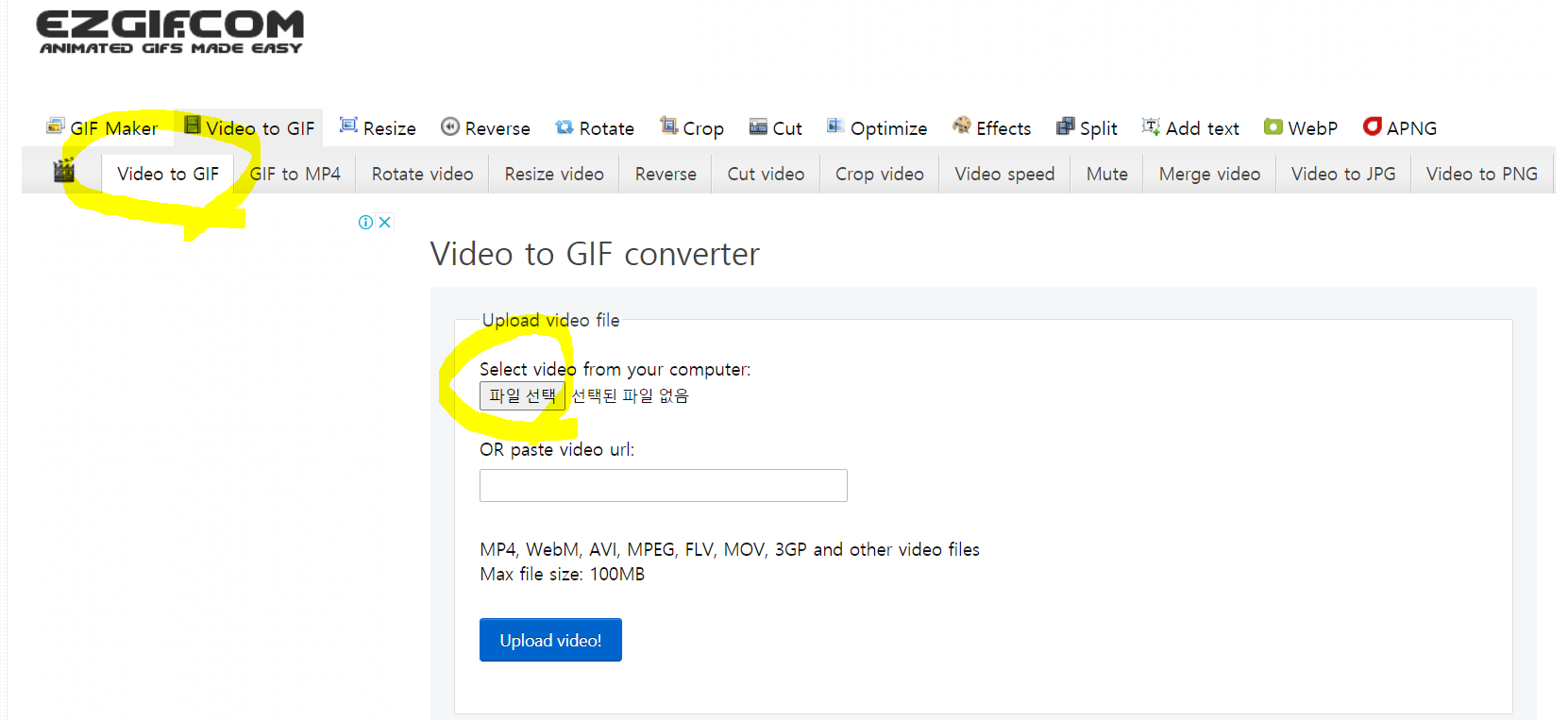1568x720 pixels.
Task: Click the GIF Maker icon
Action: coord(55,126)
